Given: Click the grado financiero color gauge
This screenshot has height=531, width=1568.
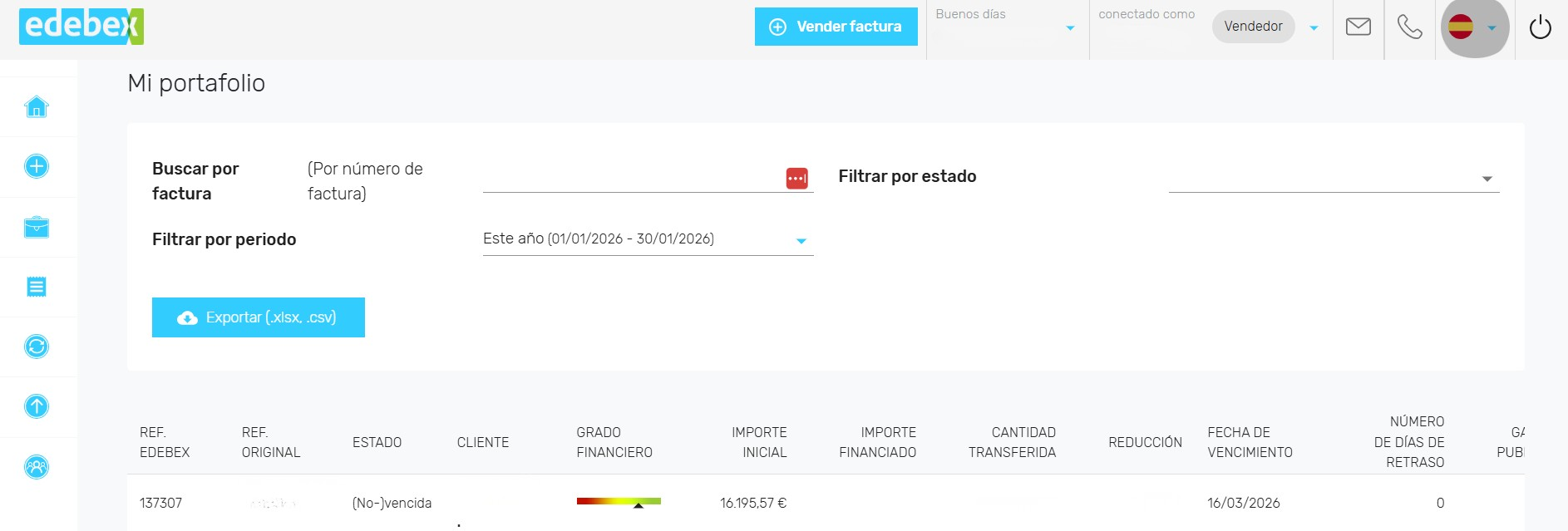Looking at the screenshot, I should point(619,502).
